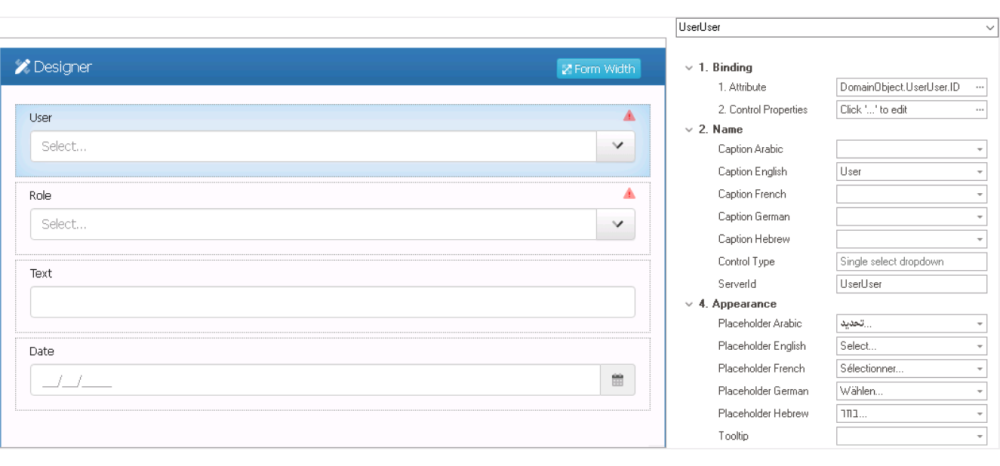Click the ServerId value field
1000x466 pixels.
click(911, 284)
